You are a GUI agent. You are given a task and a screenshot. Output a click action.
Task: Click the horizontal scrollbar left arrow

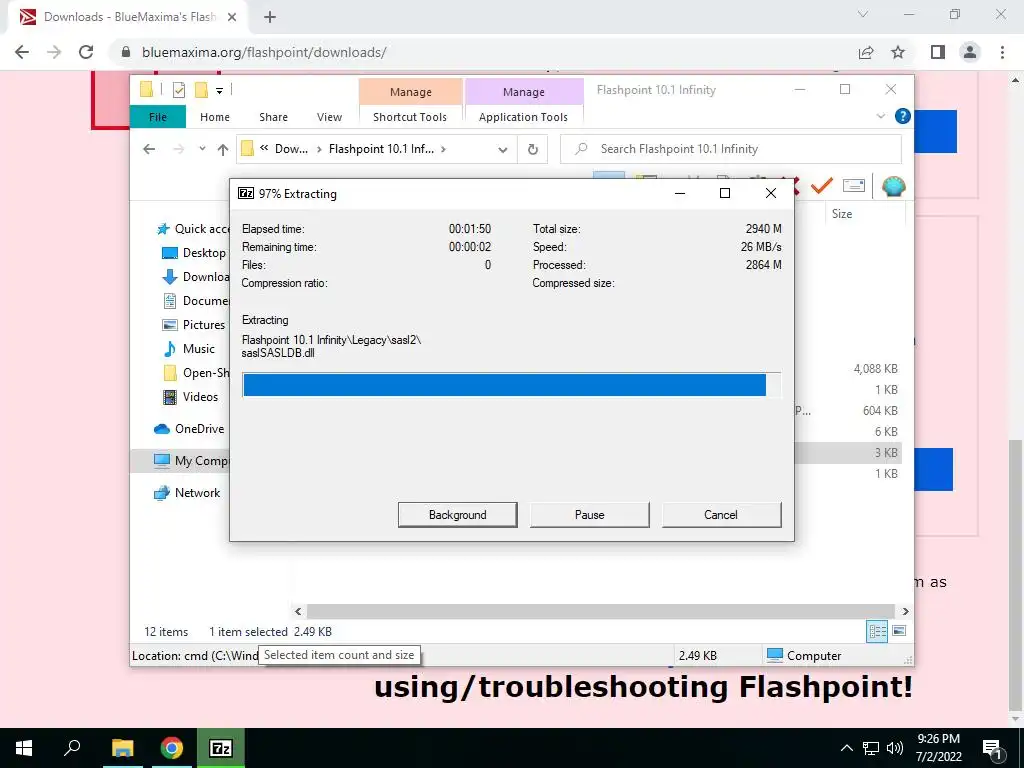[298, 611]
